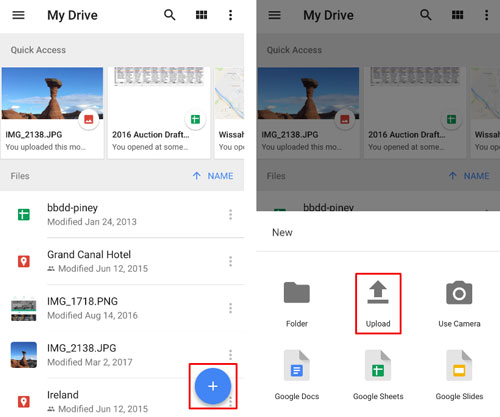Open Grand Canal Hotel map file
Image resolution: width=500 pixels, height=417 pixels.
[122, 261]
